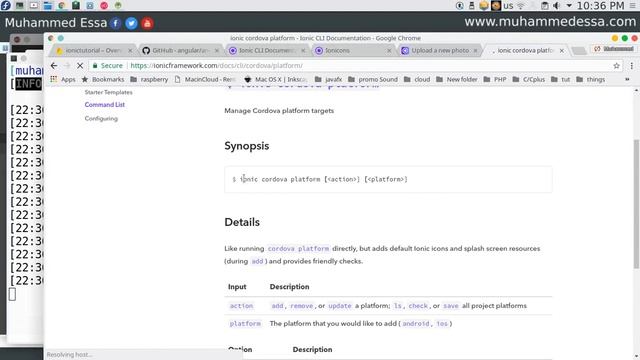Open Starter Templates in docs sidebar
The image size is (640, 360).
click(109, 92)
